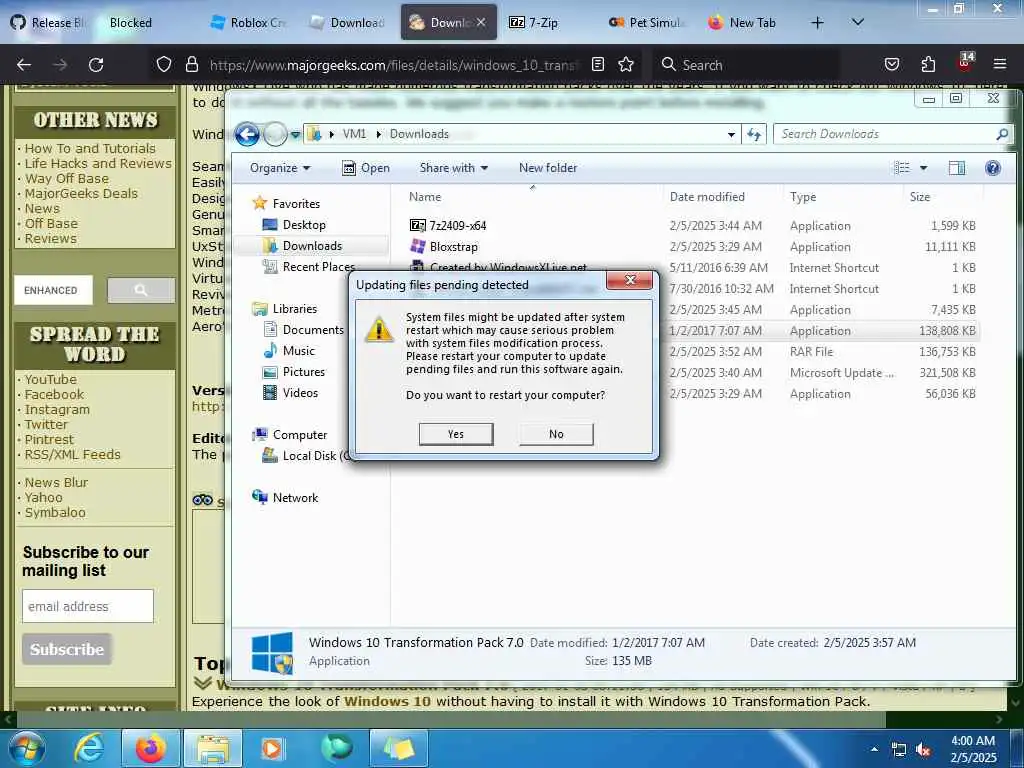Switch to the Blocked browser tab
1024x768 pixels.
point(130,23)
